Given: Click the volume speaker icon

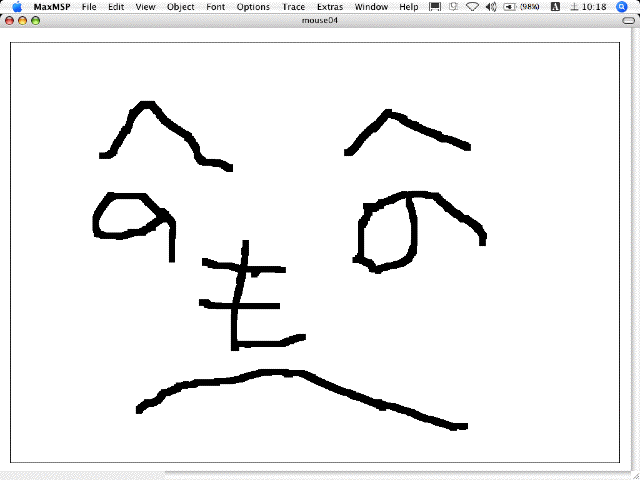Looking at the screenshot, I should 491,7.
